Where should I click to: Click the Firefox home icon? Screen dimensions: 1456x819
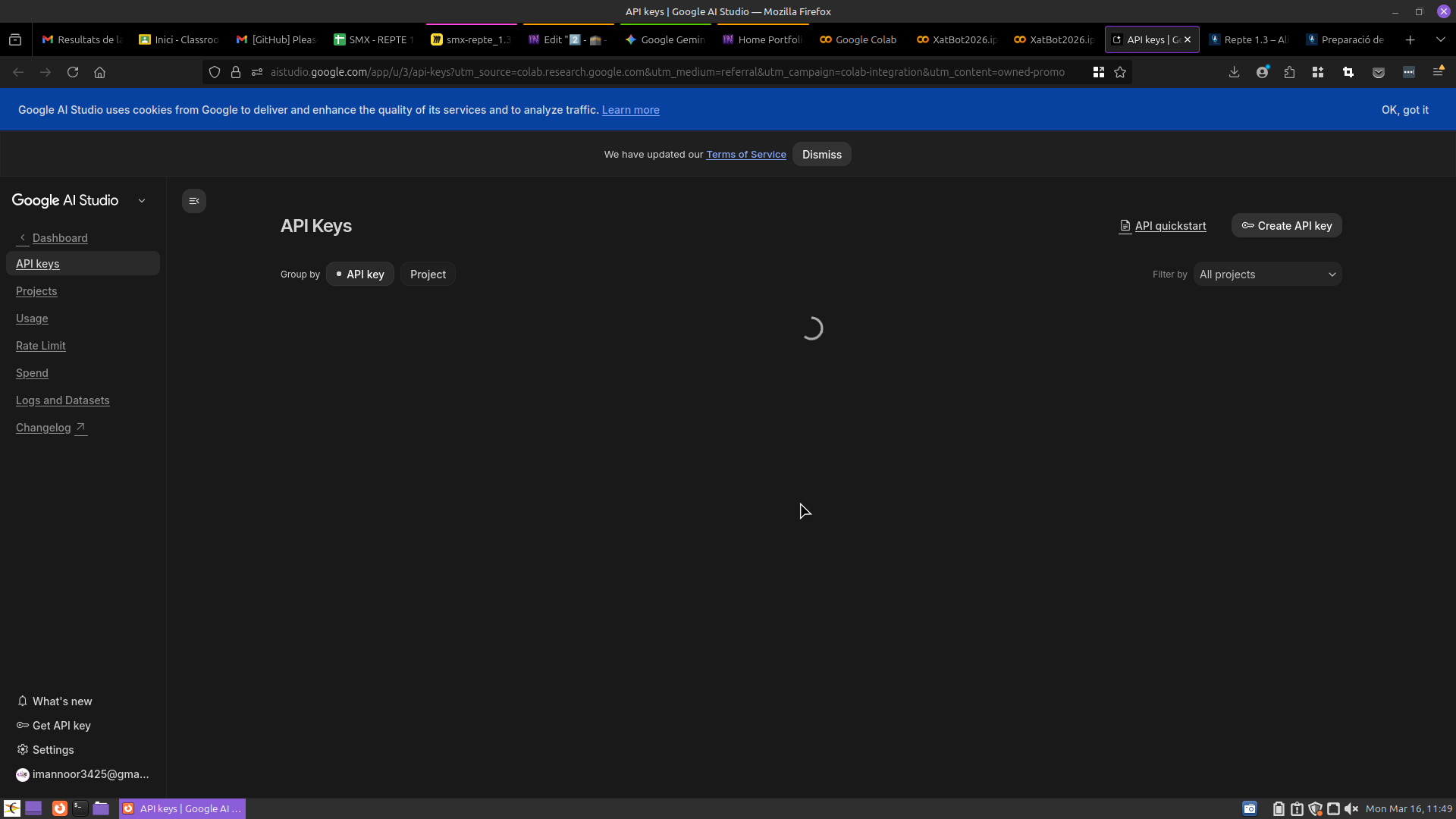(x=99, y=72)
